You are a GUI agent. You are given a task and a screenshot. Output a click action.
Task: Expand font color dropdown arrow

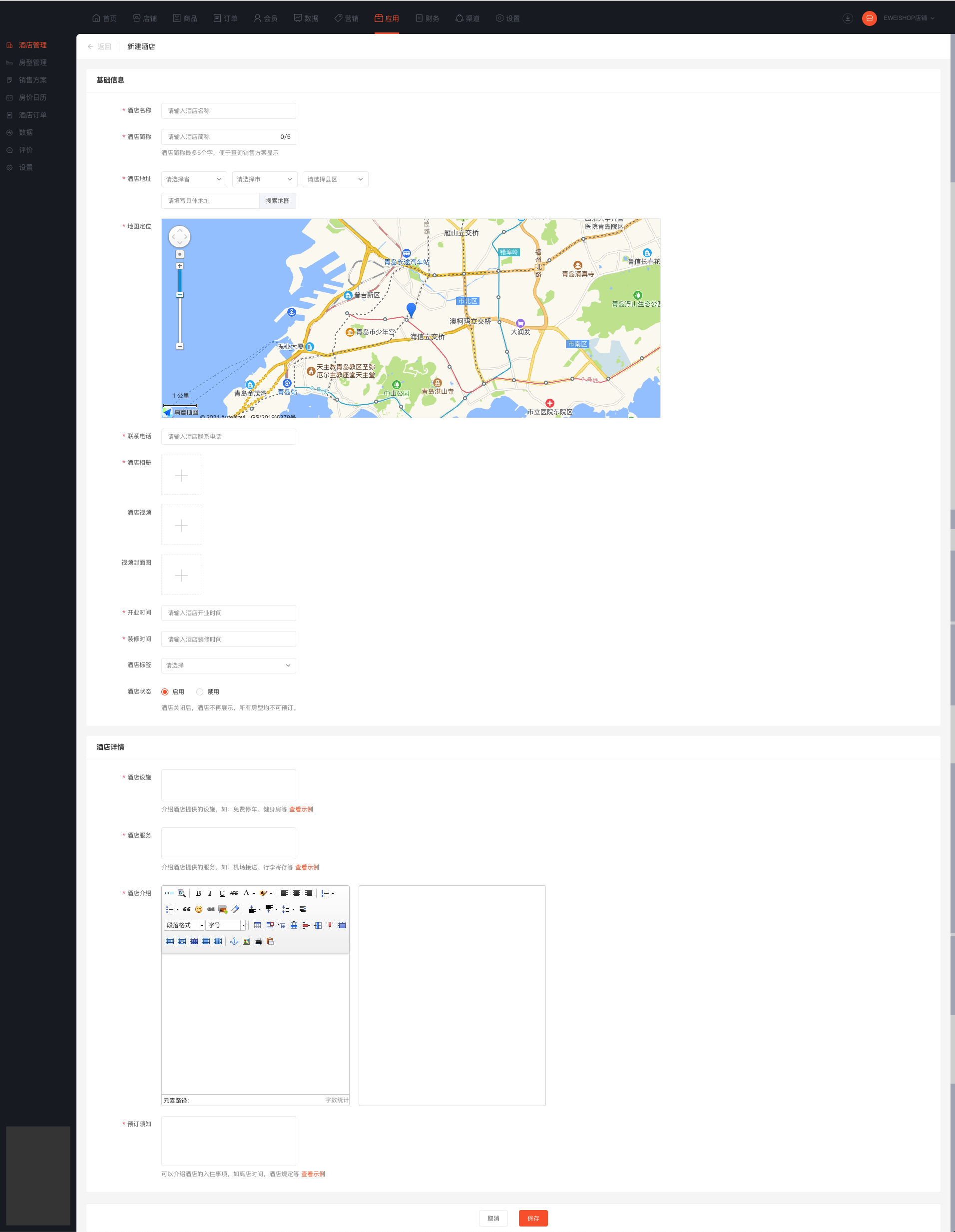point(254,894)
